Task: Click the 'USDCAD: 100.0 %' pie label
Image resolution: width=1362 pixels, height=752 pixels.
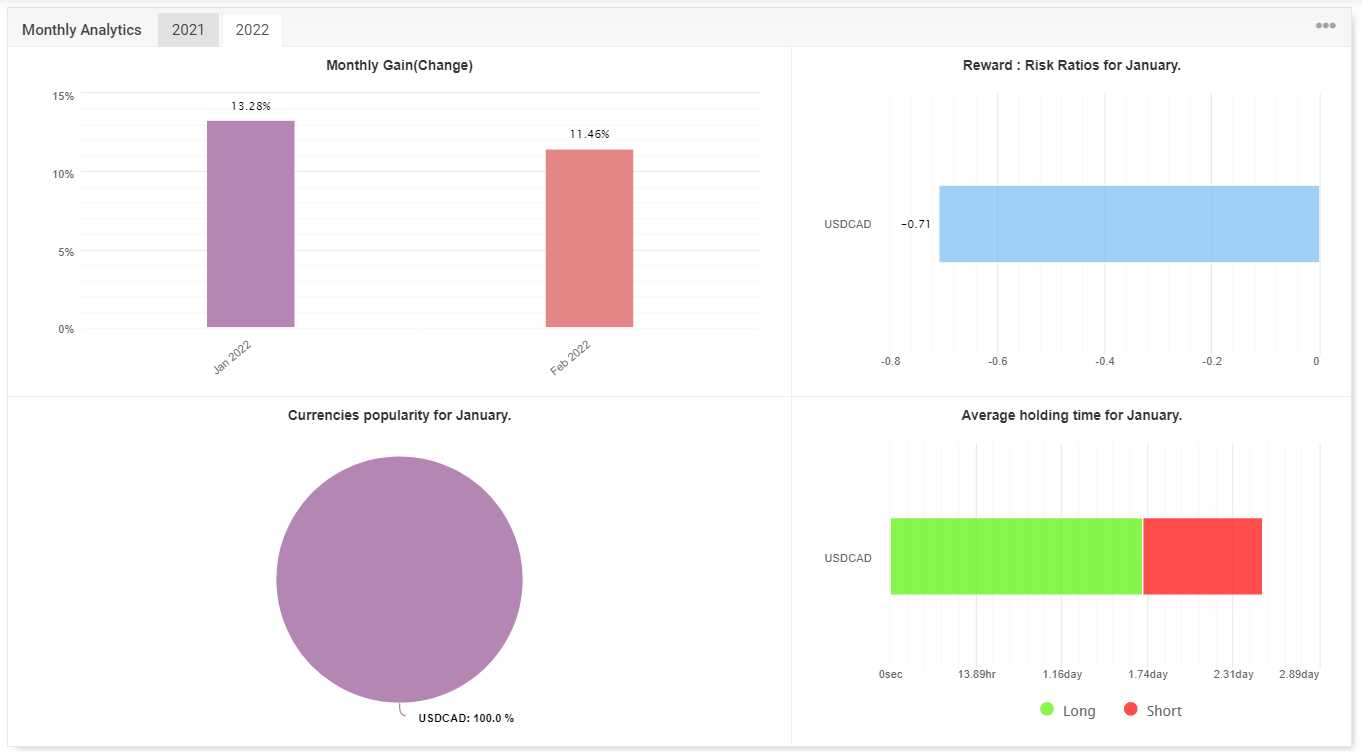Action: coord(466,718)
